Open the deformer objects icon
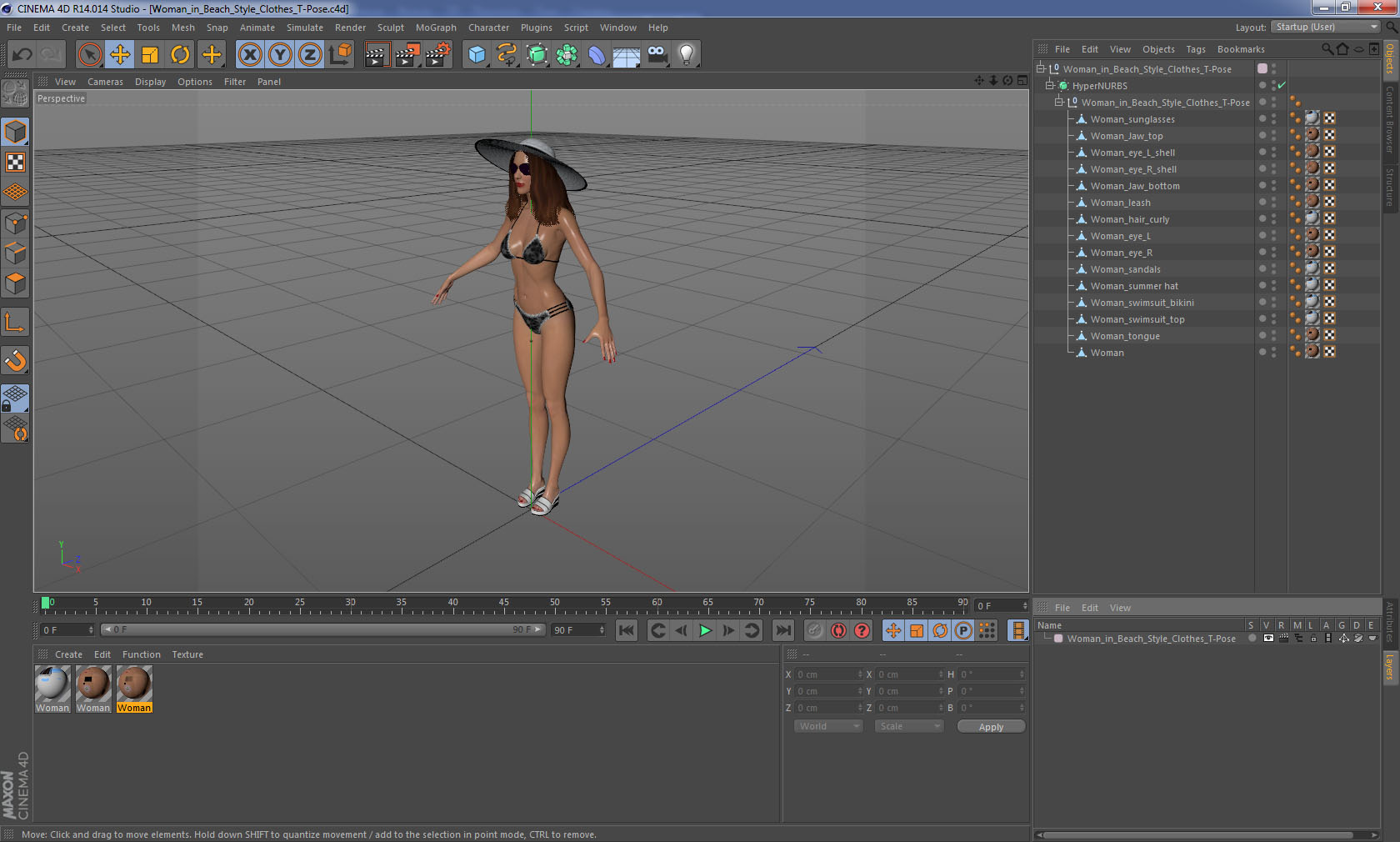1400x842 pixels. [597, 55]
